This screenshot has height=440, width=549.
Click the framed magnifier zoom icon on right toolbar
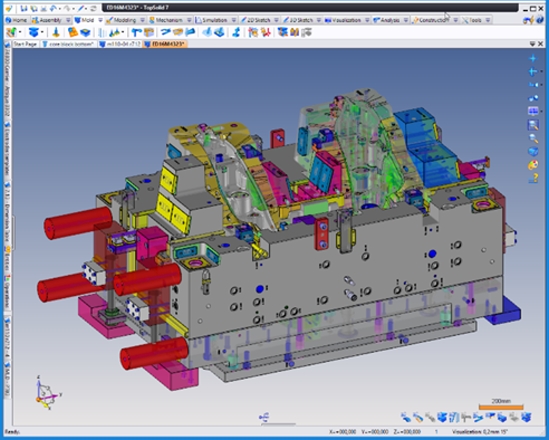[x=533, y=125]
